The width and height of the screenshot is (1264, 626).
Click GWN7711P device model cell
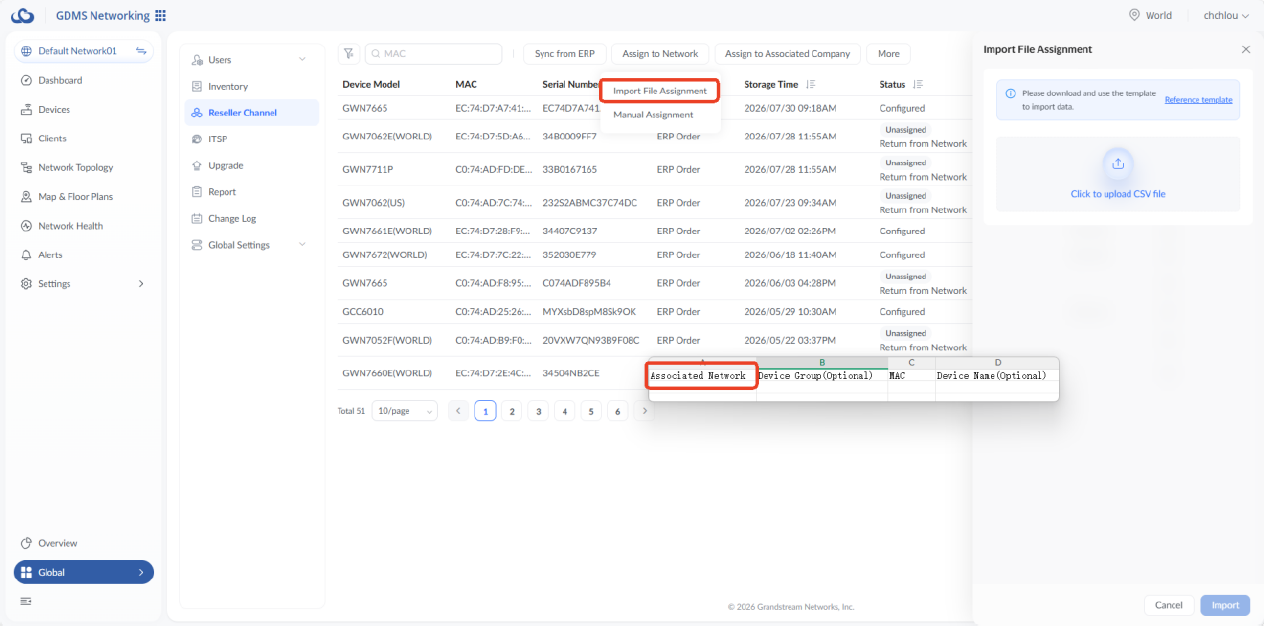point(368,170)
